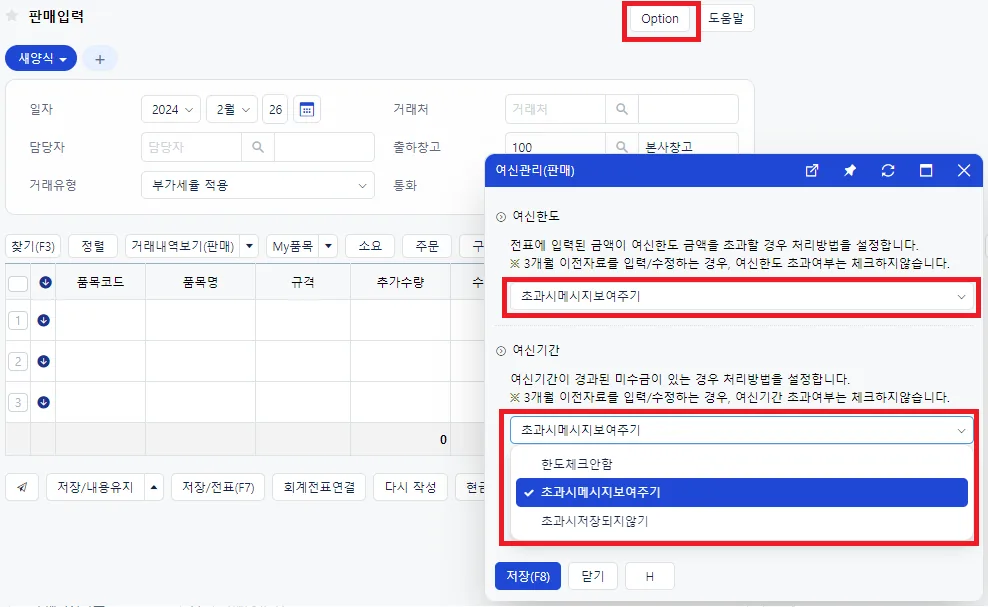Click the send paper-plane icon
The image size is (988, 607).
[22, 487]
